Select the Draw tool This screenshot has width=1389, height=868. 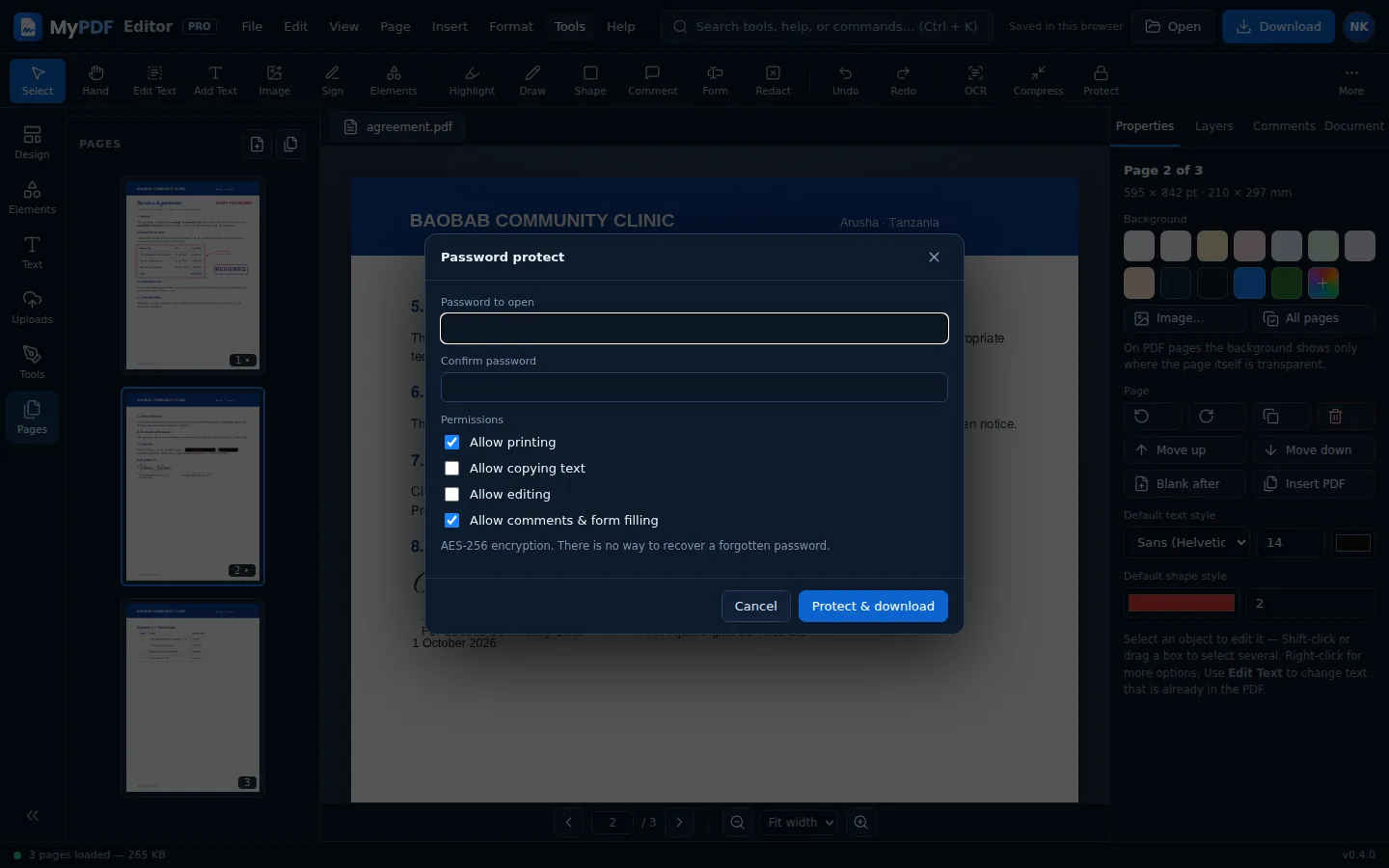pyautogui.click(x=532, y=80)
